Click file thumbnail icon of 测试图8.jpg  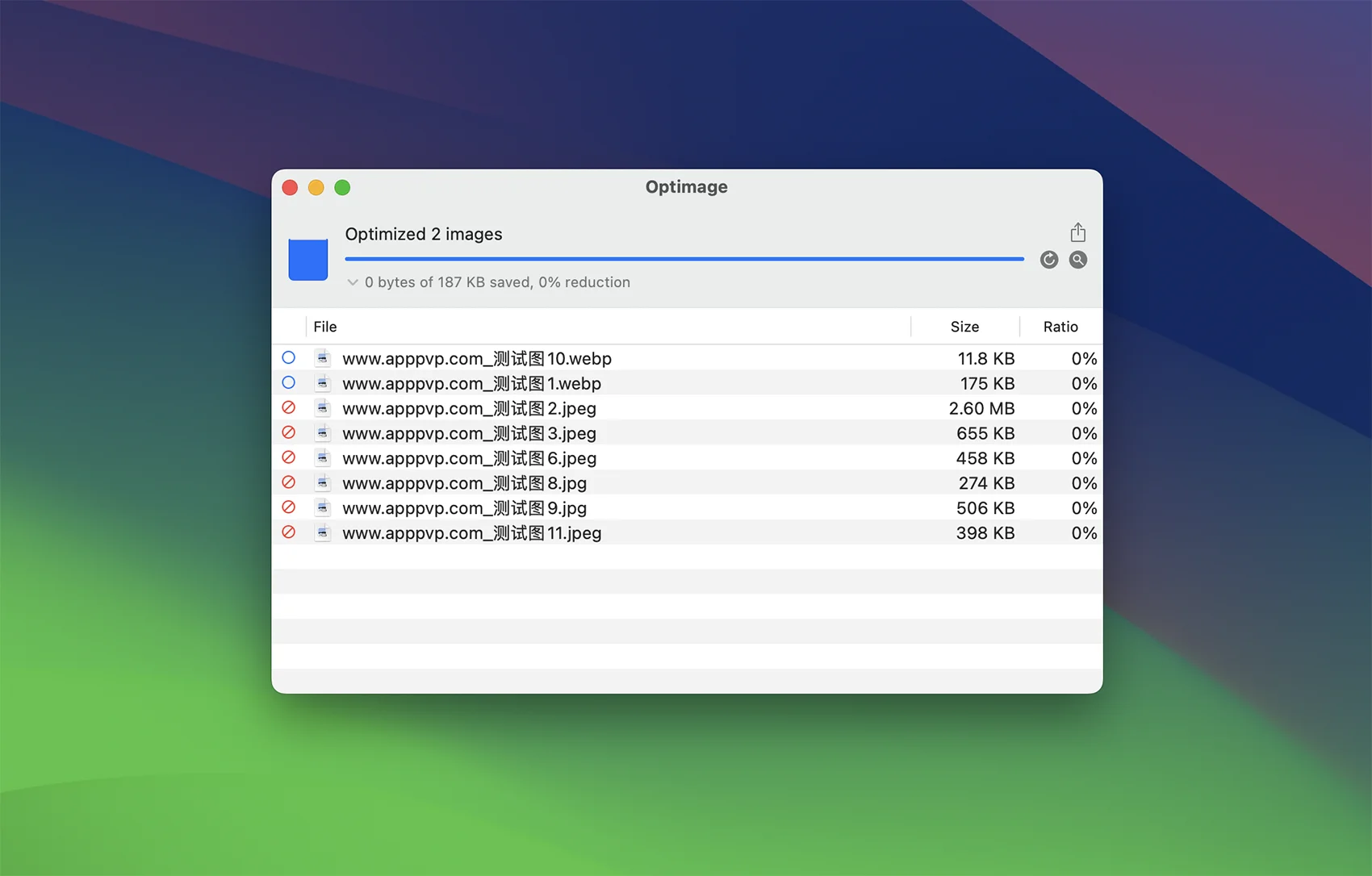point(322,483)
